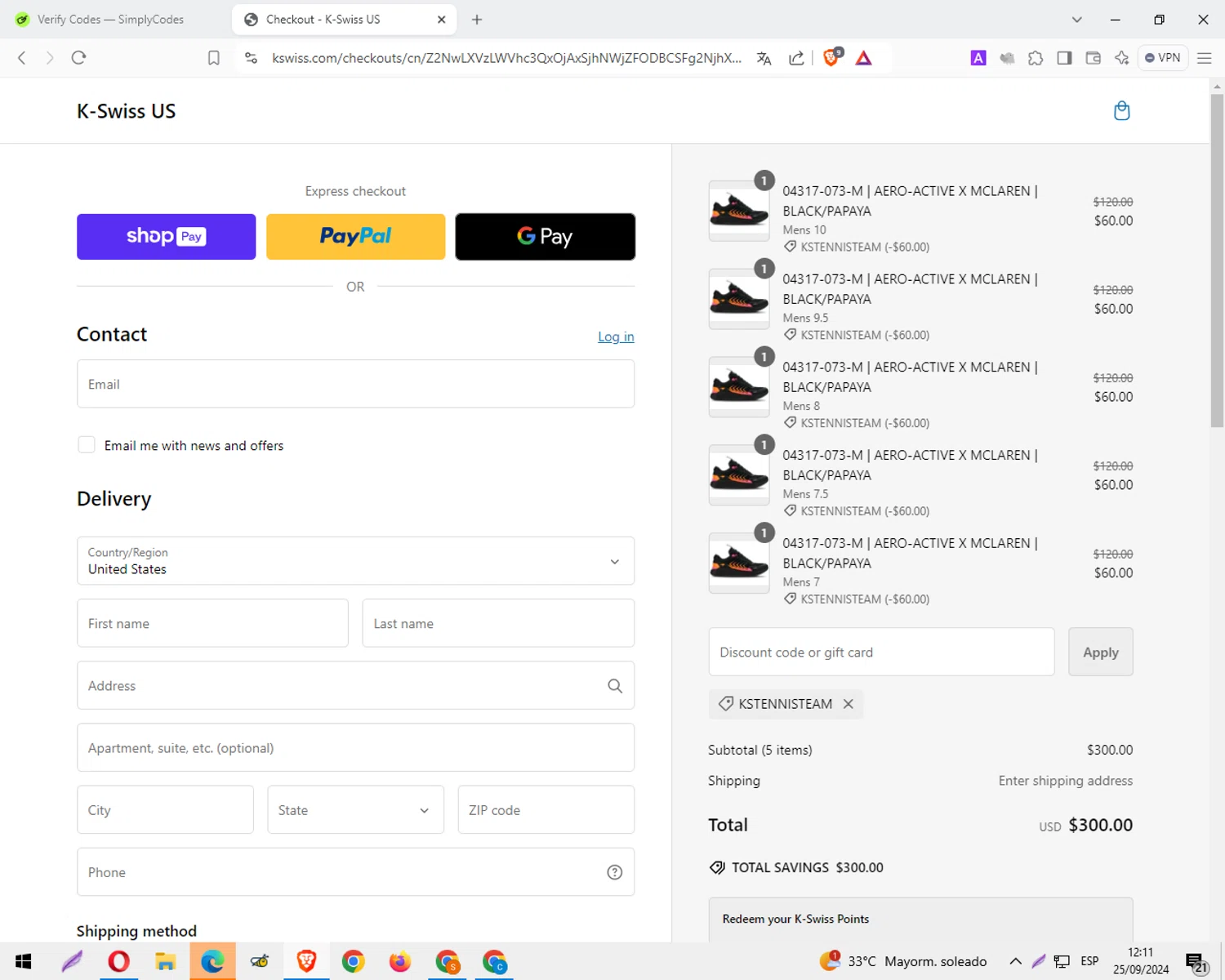Image resolution: width=1225 pixels, height=980 pixels.
Task: Pay with Google Pay button
Action: click(x=545, y=237)
